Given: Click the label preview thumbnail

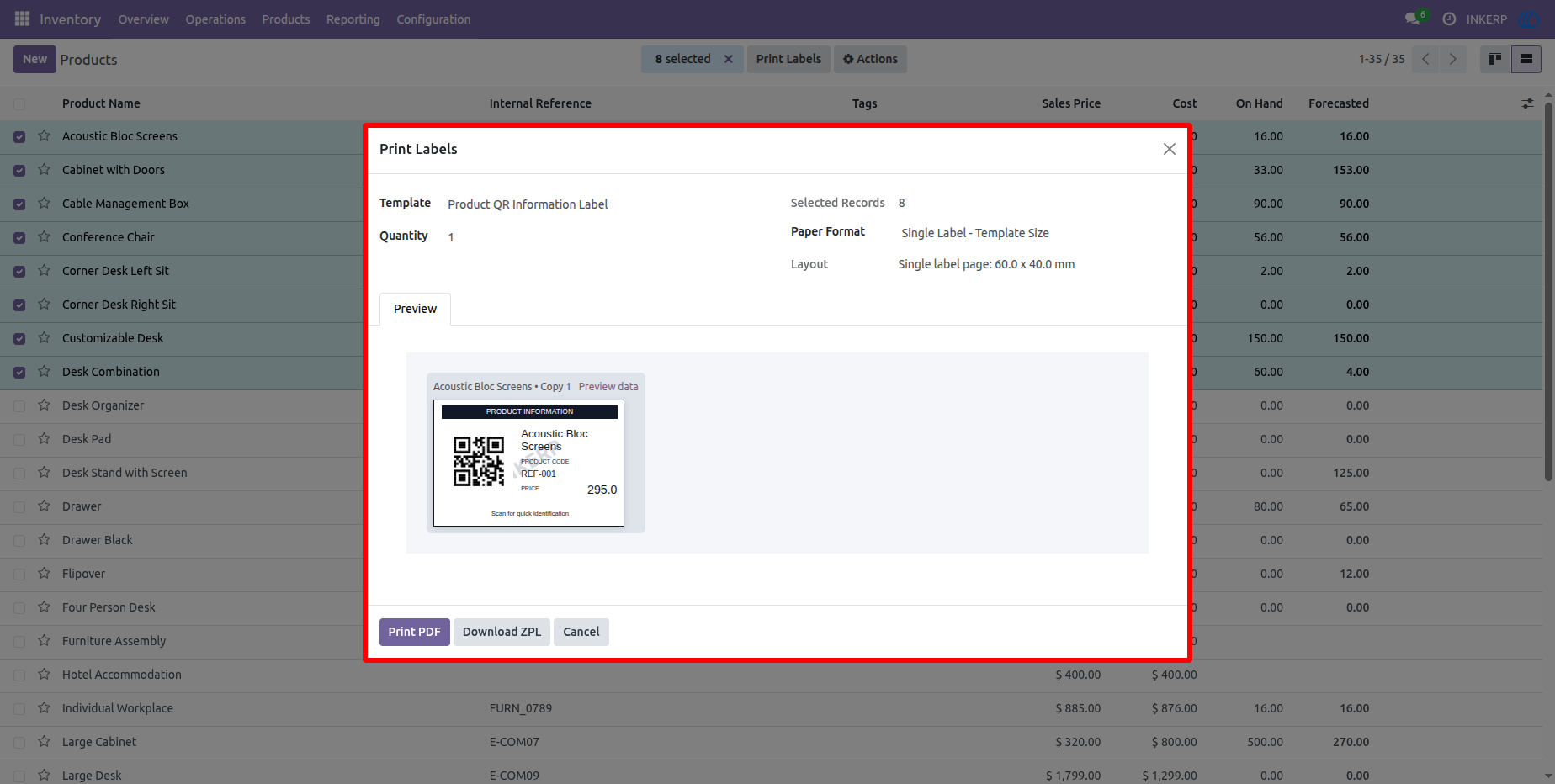Looking at the screenshot, I should coord(528,463).
